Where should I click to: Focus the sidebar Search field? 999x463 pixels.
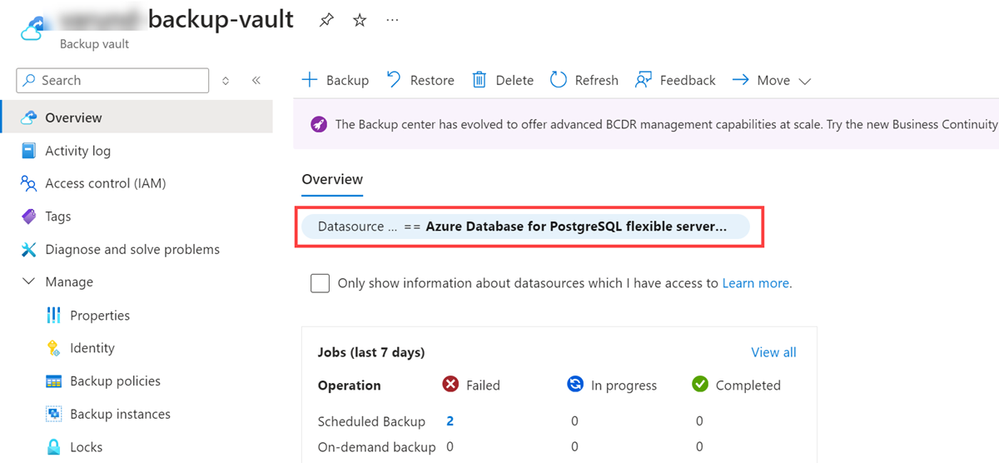[x=113, y=80]
